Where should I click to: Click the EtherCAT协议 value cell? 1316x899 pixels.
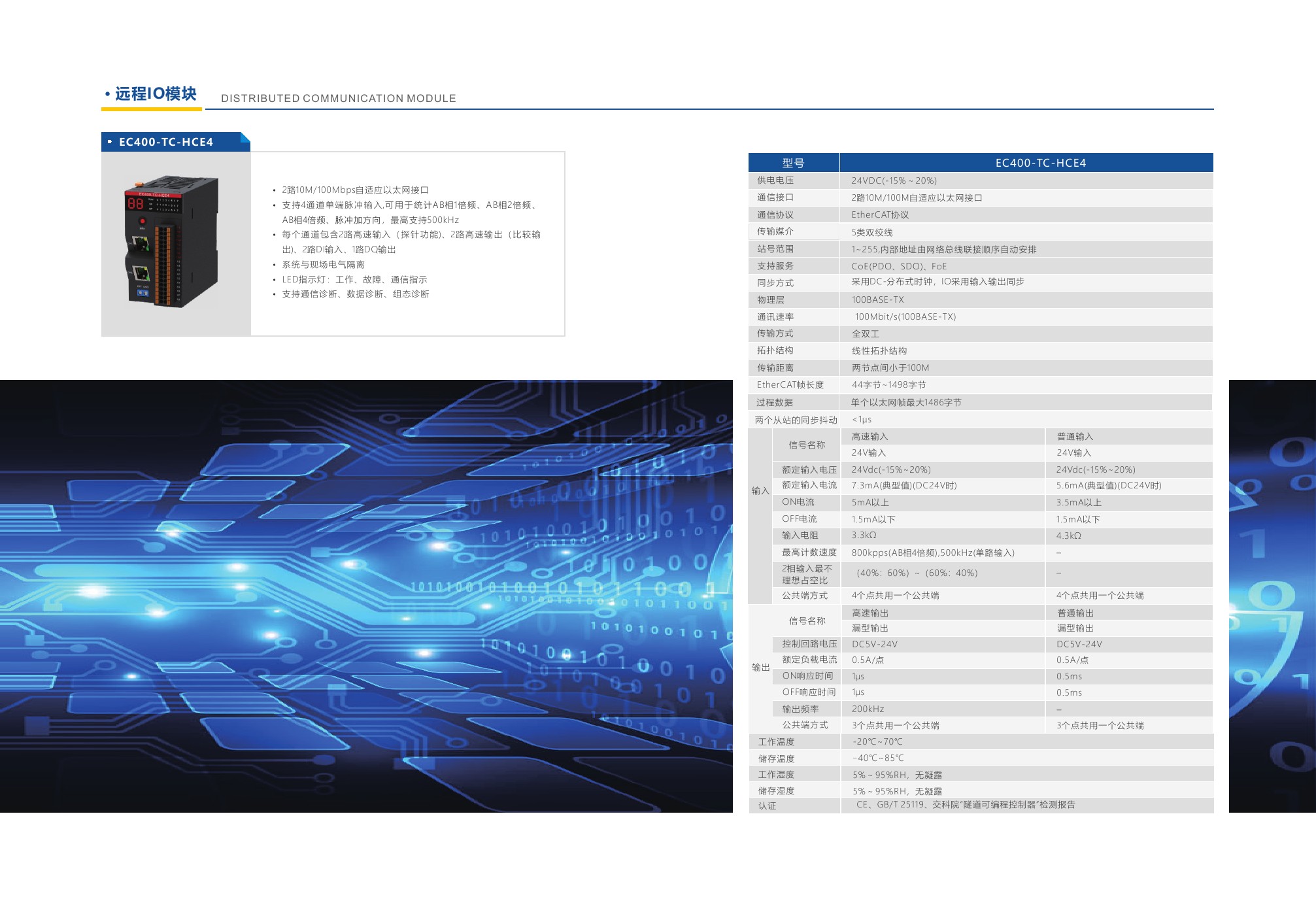(880, 214)
